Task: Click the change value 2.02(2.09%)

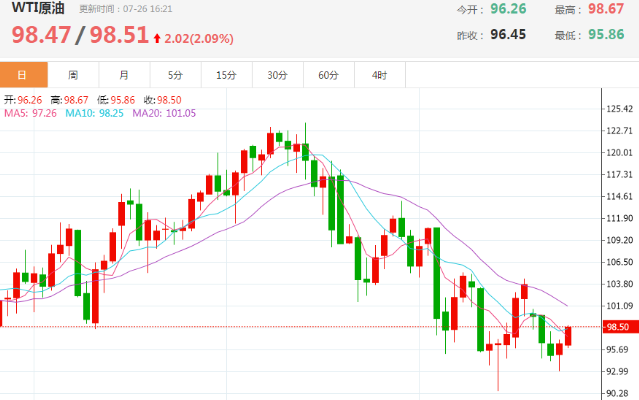Action: [x=199, y=39]
